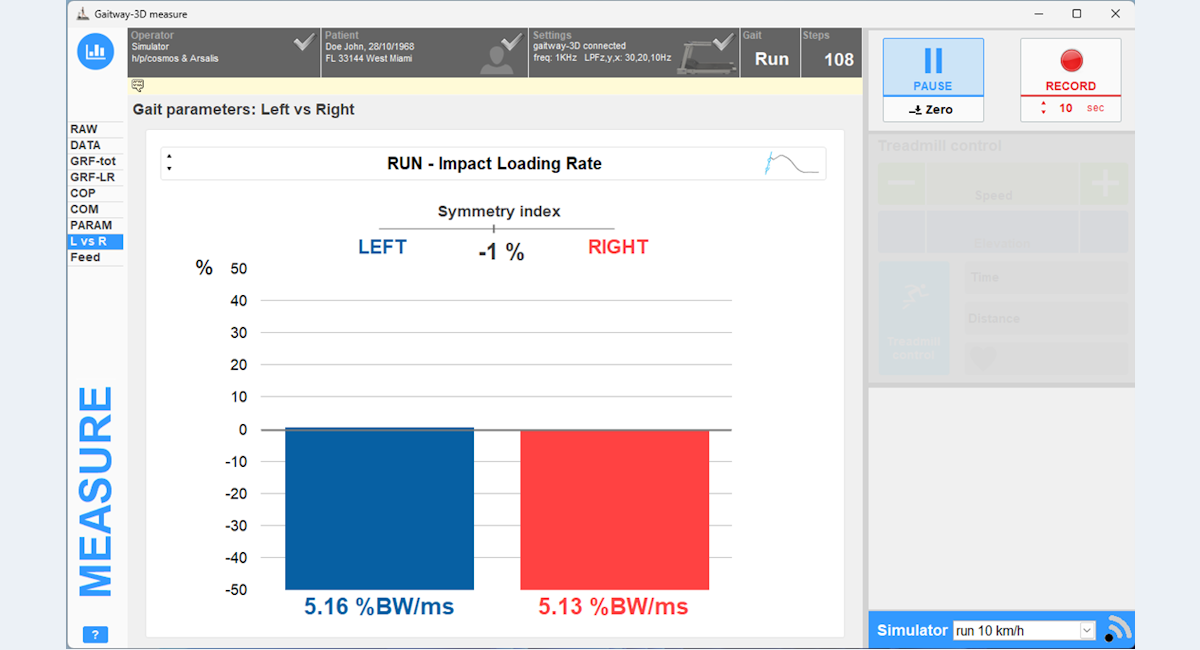Open the PARAM tab
The height and width of the screenshot is (650, 1200).
[x=91, y=225]
